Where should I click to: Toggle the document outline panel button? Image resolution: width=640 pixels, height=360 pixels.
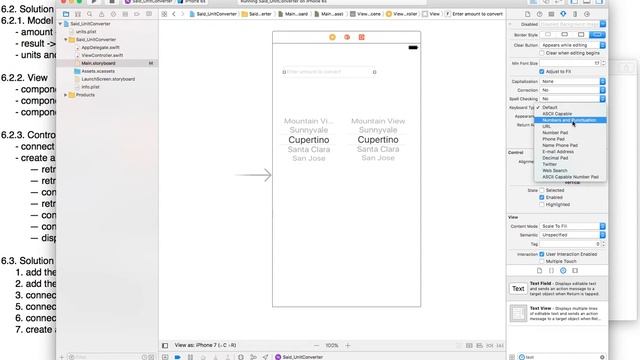(165, 345)
